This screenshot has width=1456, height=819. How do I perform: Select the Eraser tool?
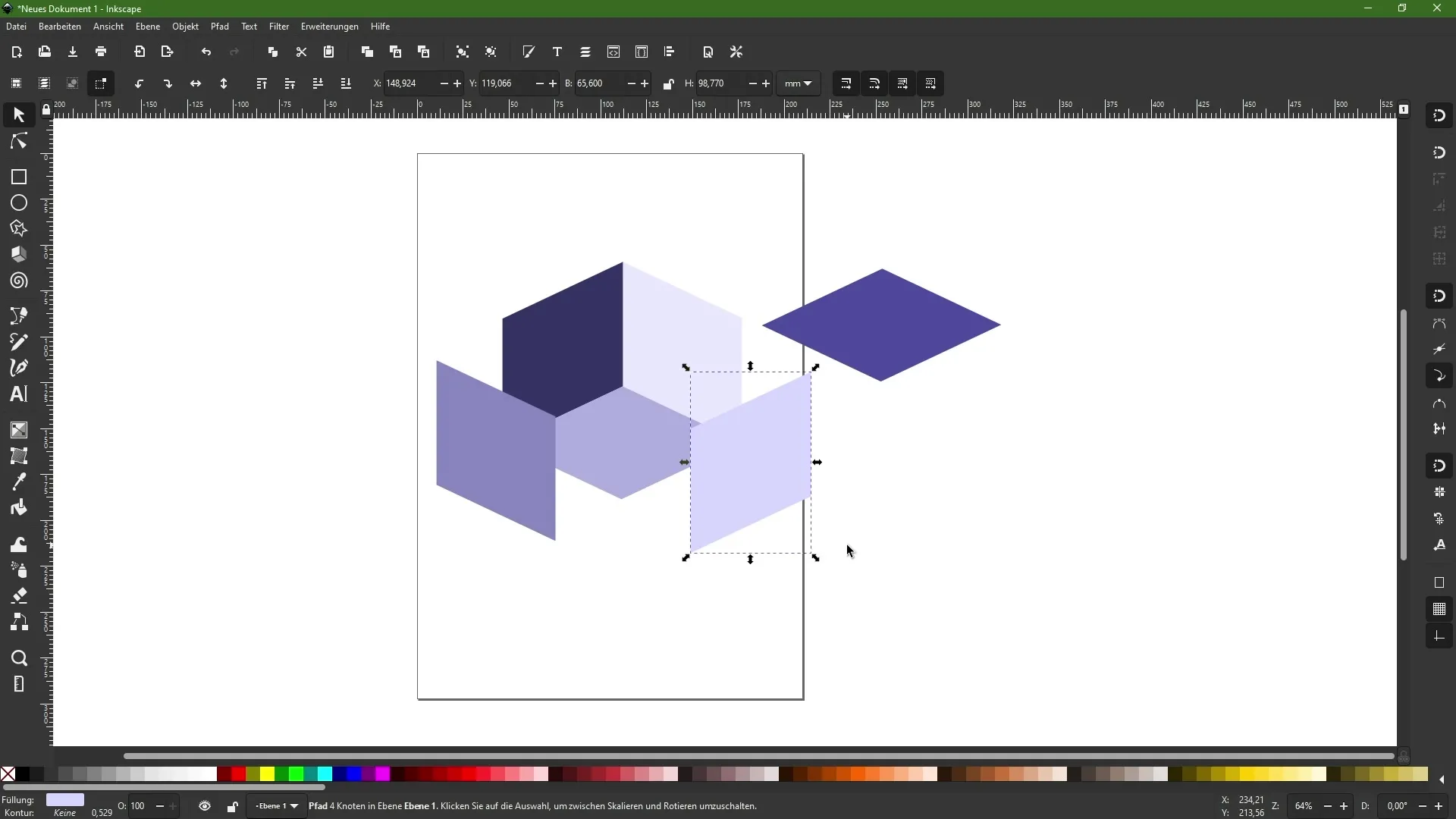click(x=19, y=596)
